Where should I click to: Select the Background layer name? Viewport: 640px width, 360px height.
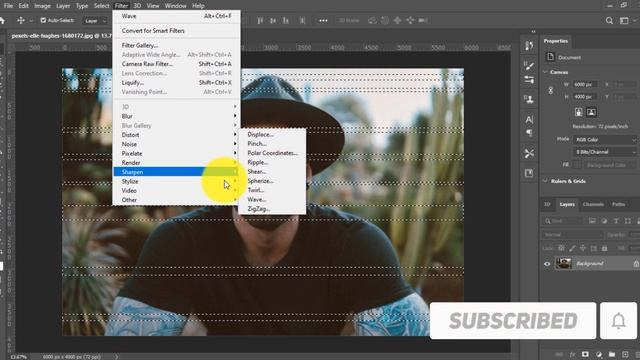click(589, 264)
